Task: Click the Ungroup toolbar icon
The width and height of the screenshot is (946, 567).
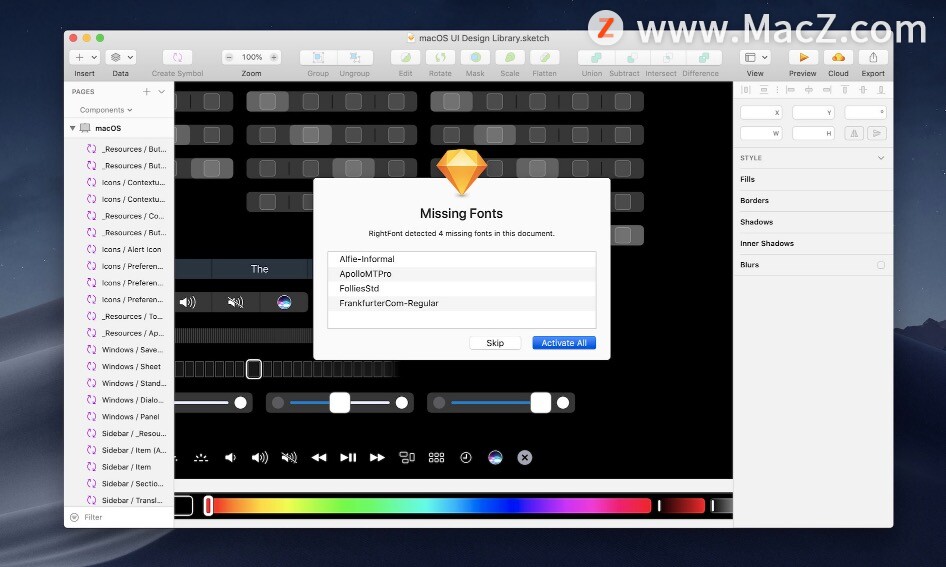Action: pyautogui.click(x=355, y=57)
